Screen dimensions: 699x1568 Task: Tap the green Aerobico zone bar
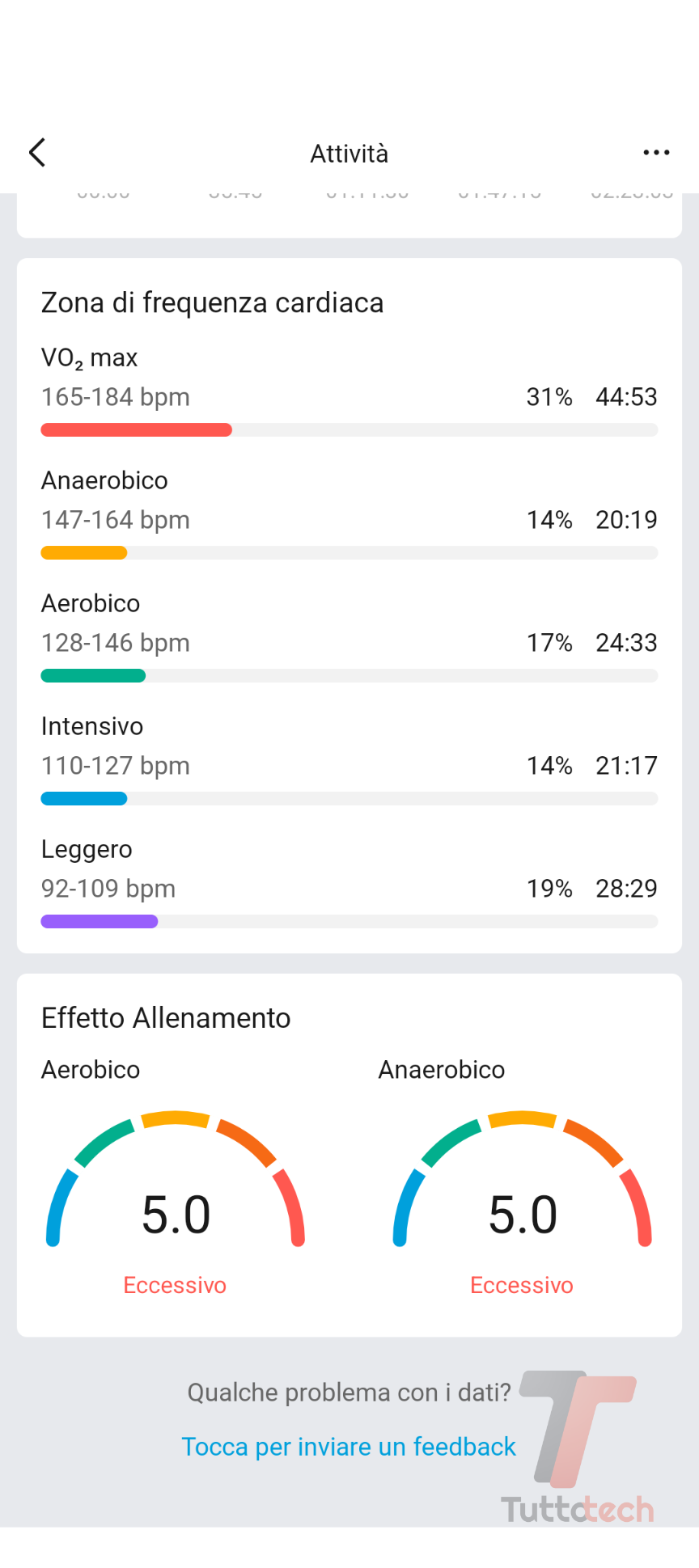[93, 676]
